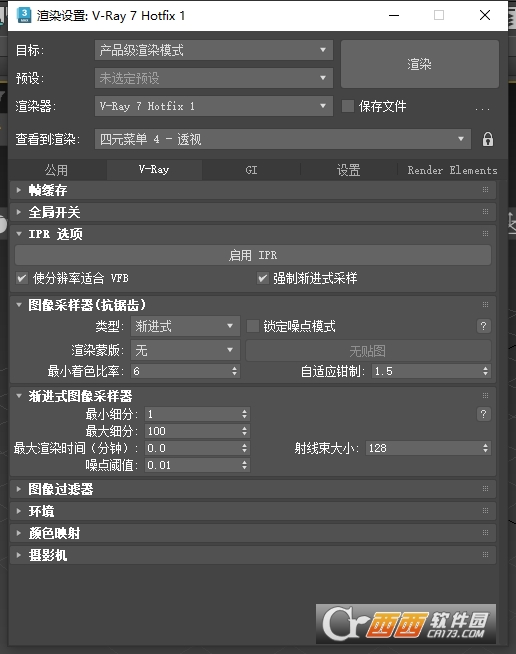Image resolution: width=516 pixels, height=654 pixels.
Task: Click the 渲染 render button
Action: 420,64
